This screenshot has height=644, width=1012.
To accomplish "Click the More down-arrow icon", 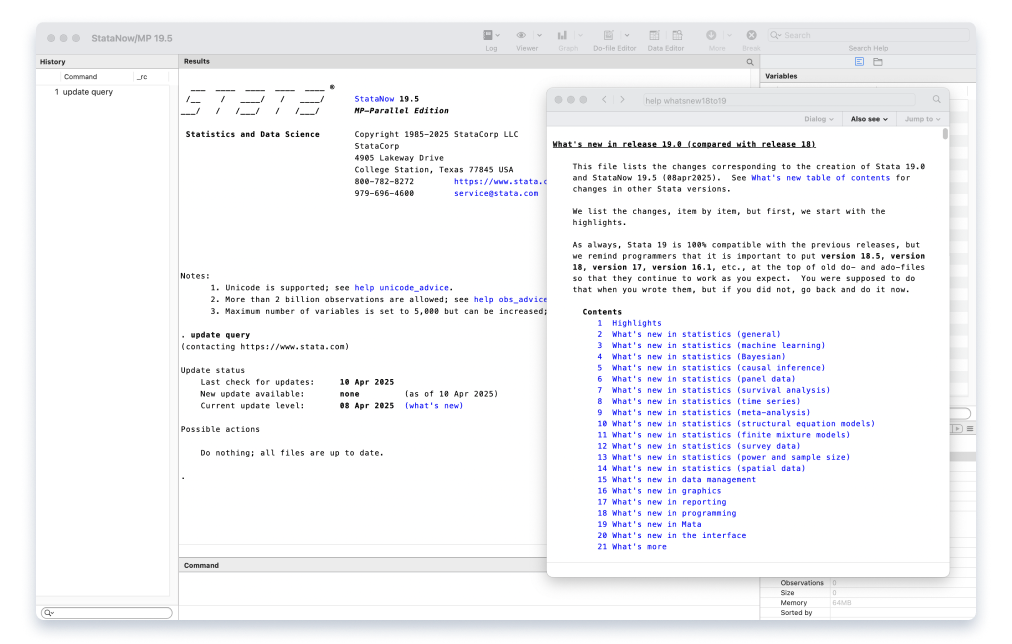I will (711, 35).
